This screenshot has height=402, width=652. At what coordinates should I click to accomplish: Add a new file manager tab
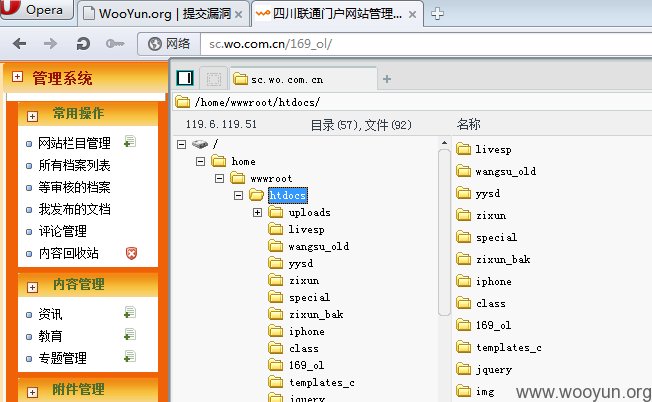pos(387,79)
